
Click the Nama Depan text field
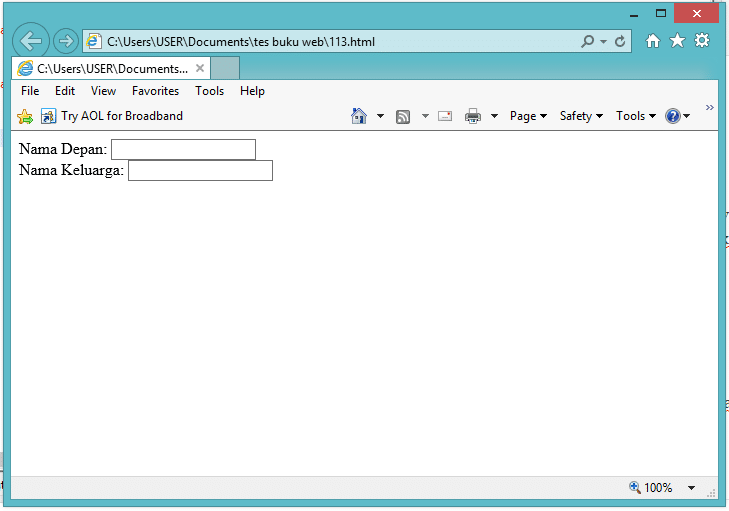183,149
